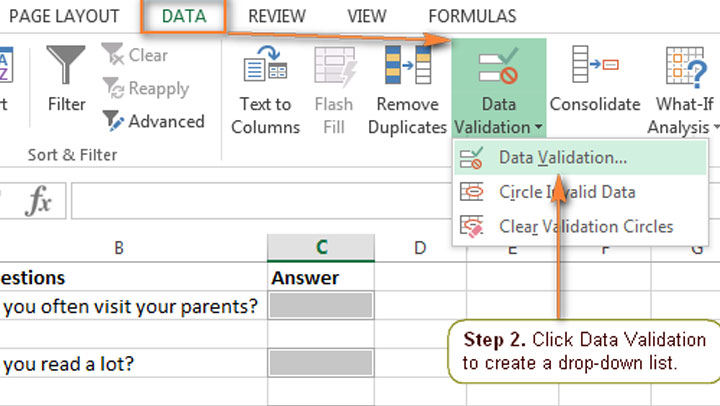Open the Review ribbon tab
Viewport: 720px width, 406px height.
(277, 16)
